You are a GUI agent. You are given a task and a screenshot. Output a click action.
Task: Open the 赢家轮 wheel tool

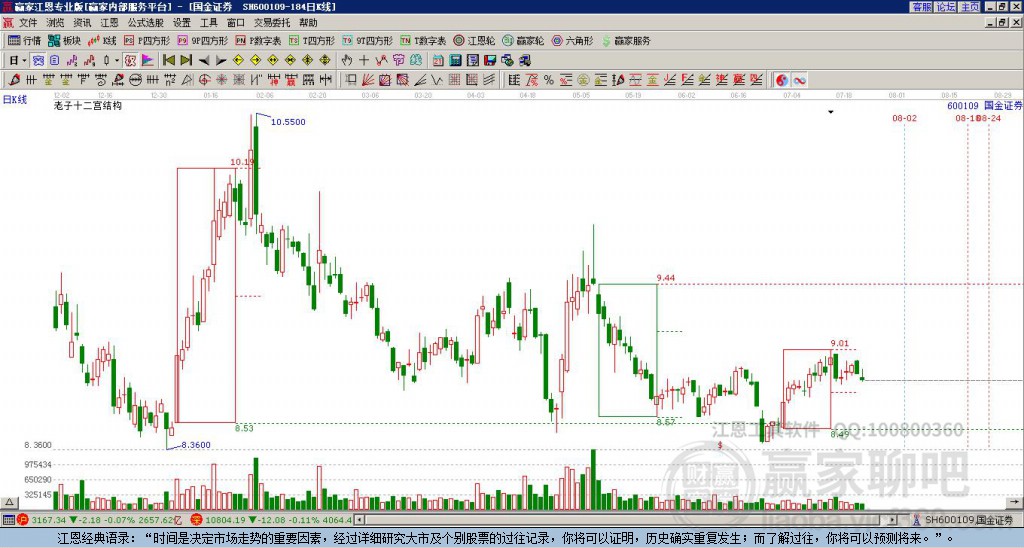coord(523,40)
